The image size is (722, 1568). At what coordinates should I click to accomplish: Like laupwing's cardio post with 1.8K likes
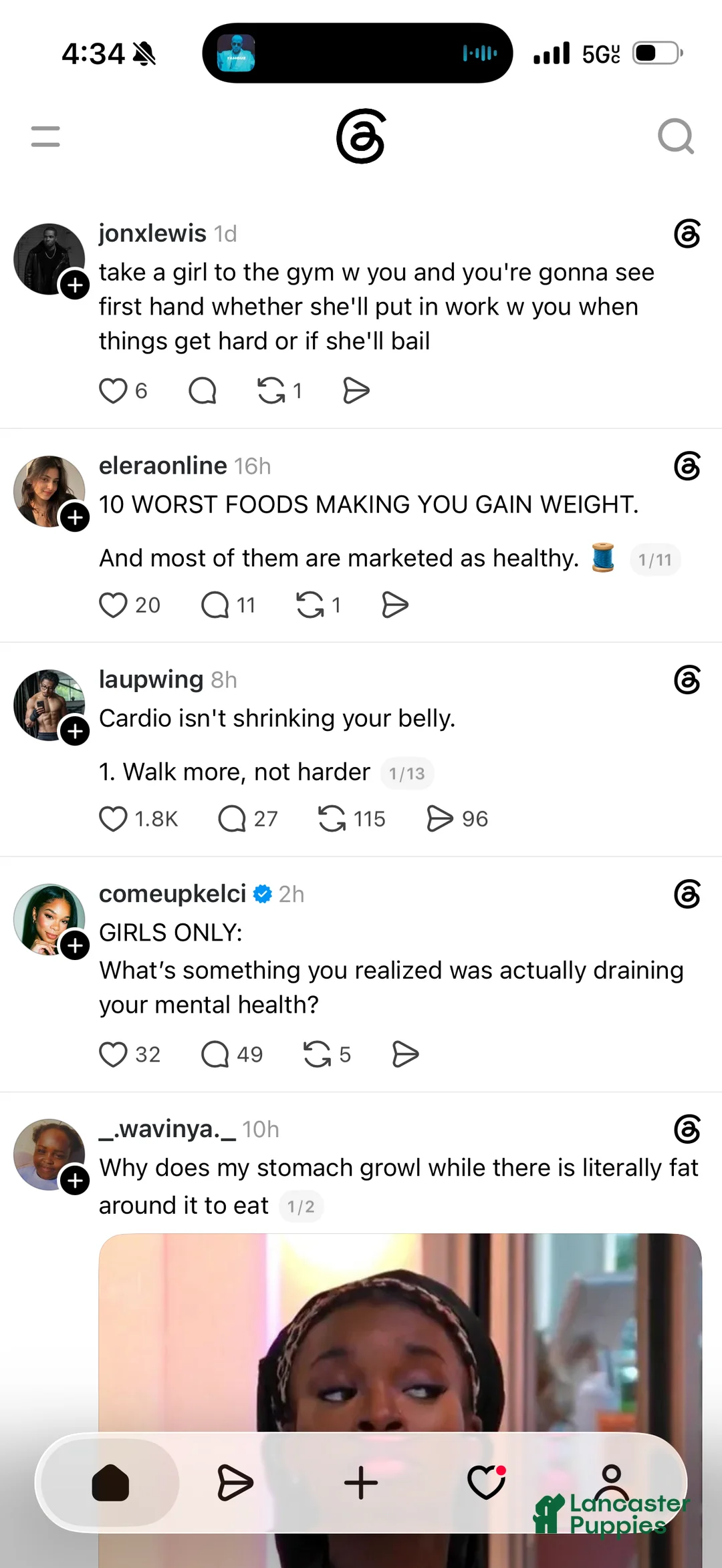(x=113, y=819)
